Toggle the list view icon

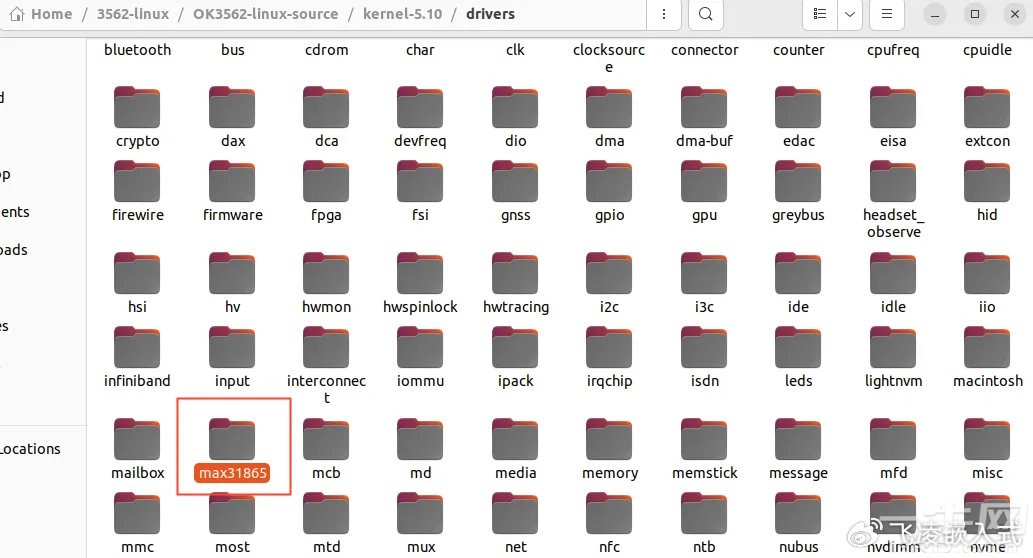820,14
